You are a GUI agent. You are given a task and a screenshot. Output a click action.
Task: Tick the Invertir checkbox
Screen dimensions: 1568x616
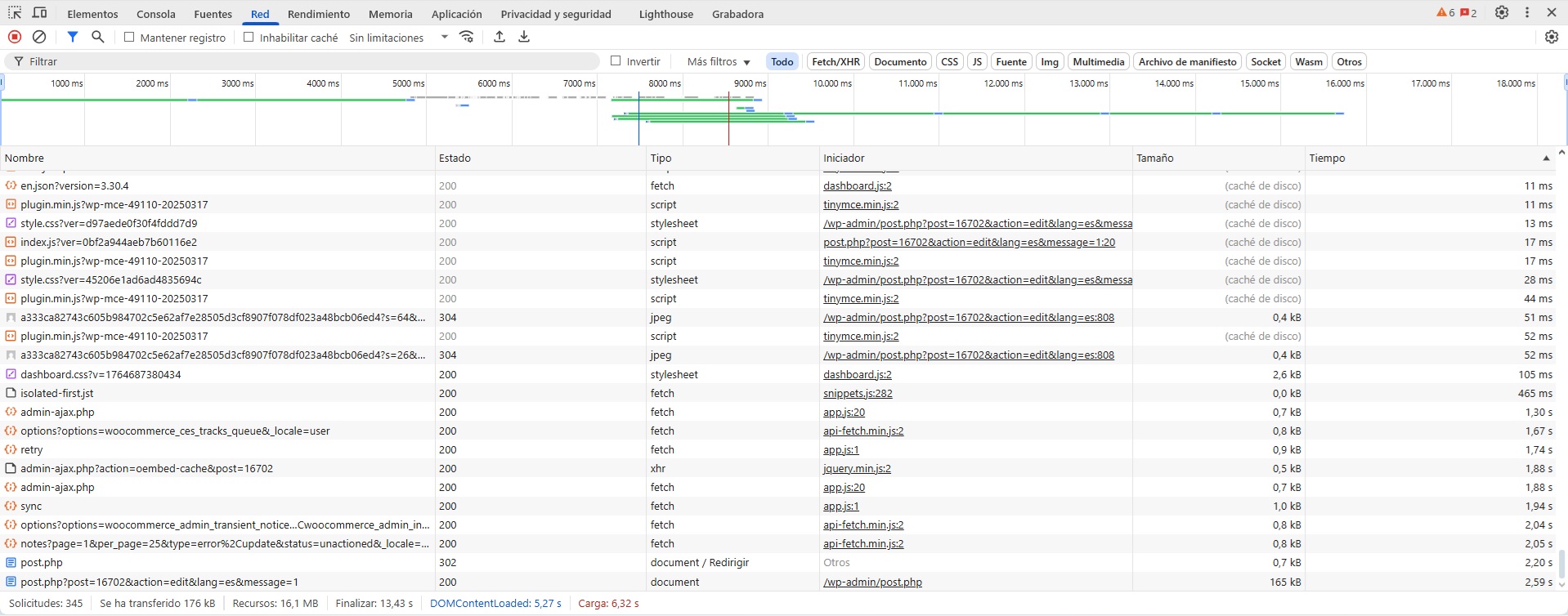click(x=616, y=61)
